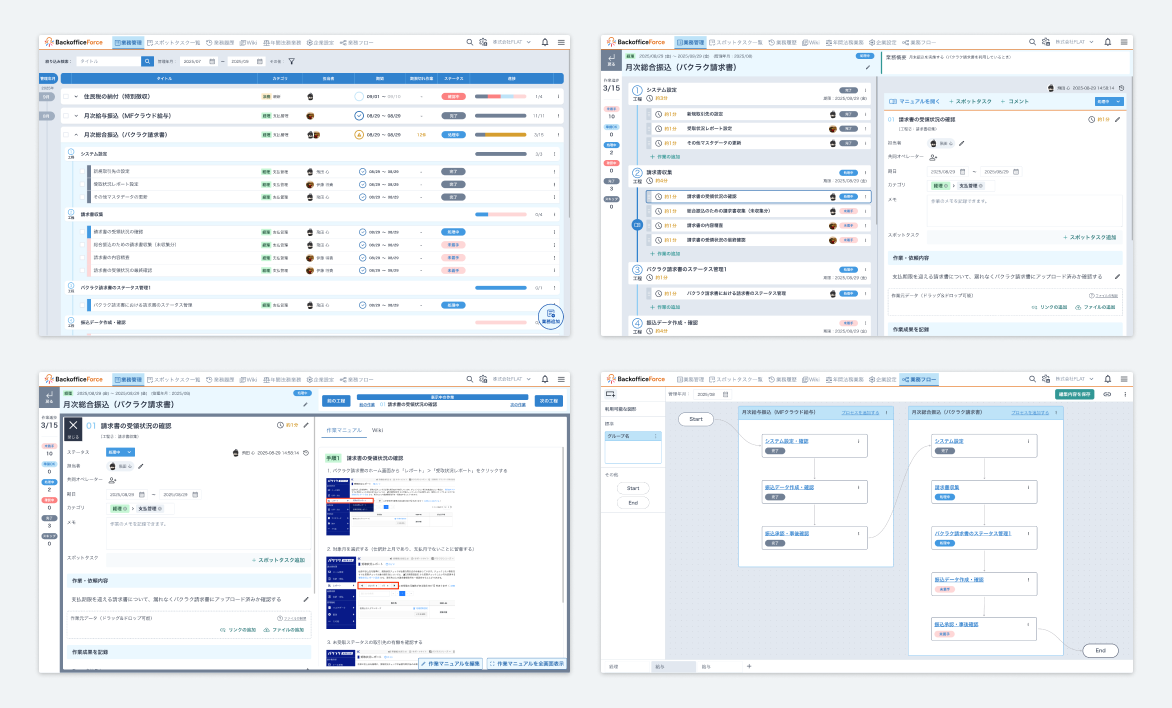This screenshot has height=708, width=1172.
Task: Tick checkbox for 請求書の内容精査 subtask in the task list
Action: 82,257
